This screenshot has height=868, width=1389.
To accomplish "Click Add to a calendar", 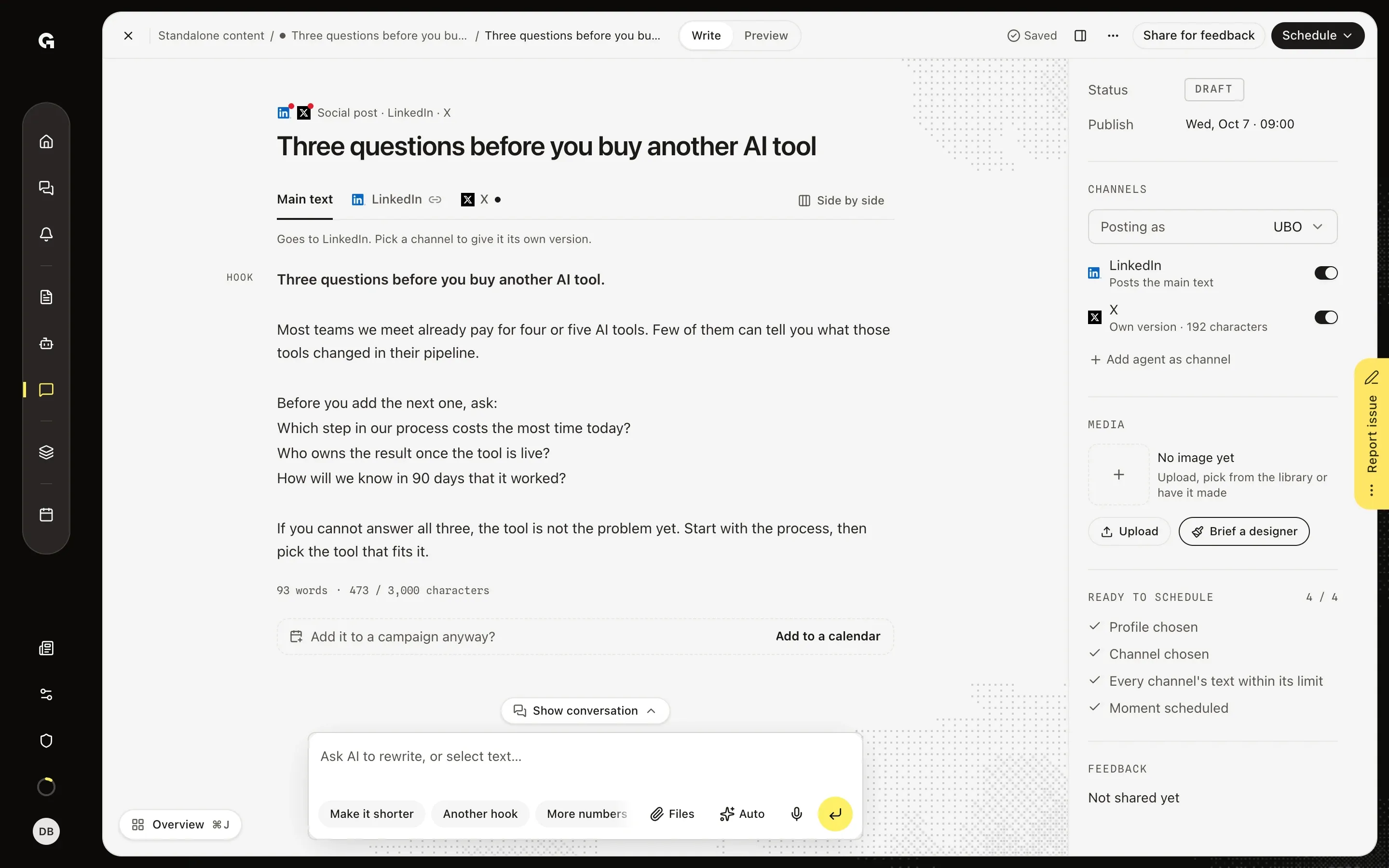I will click(x=828, y=636).
